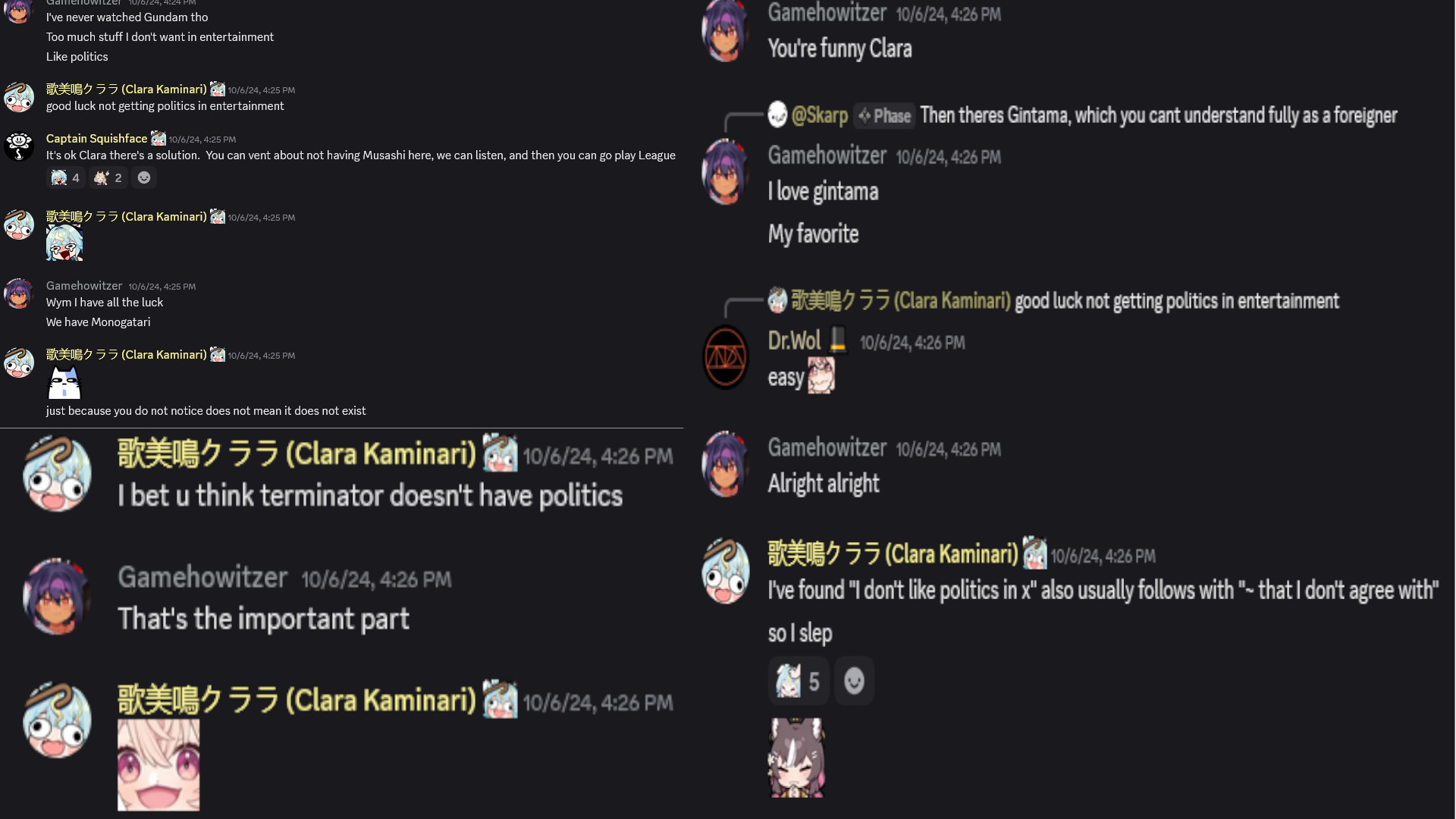1456x819 pixels.
Task: Click Captain Squishface's skull avatar
Action: (x=19, y=146)
